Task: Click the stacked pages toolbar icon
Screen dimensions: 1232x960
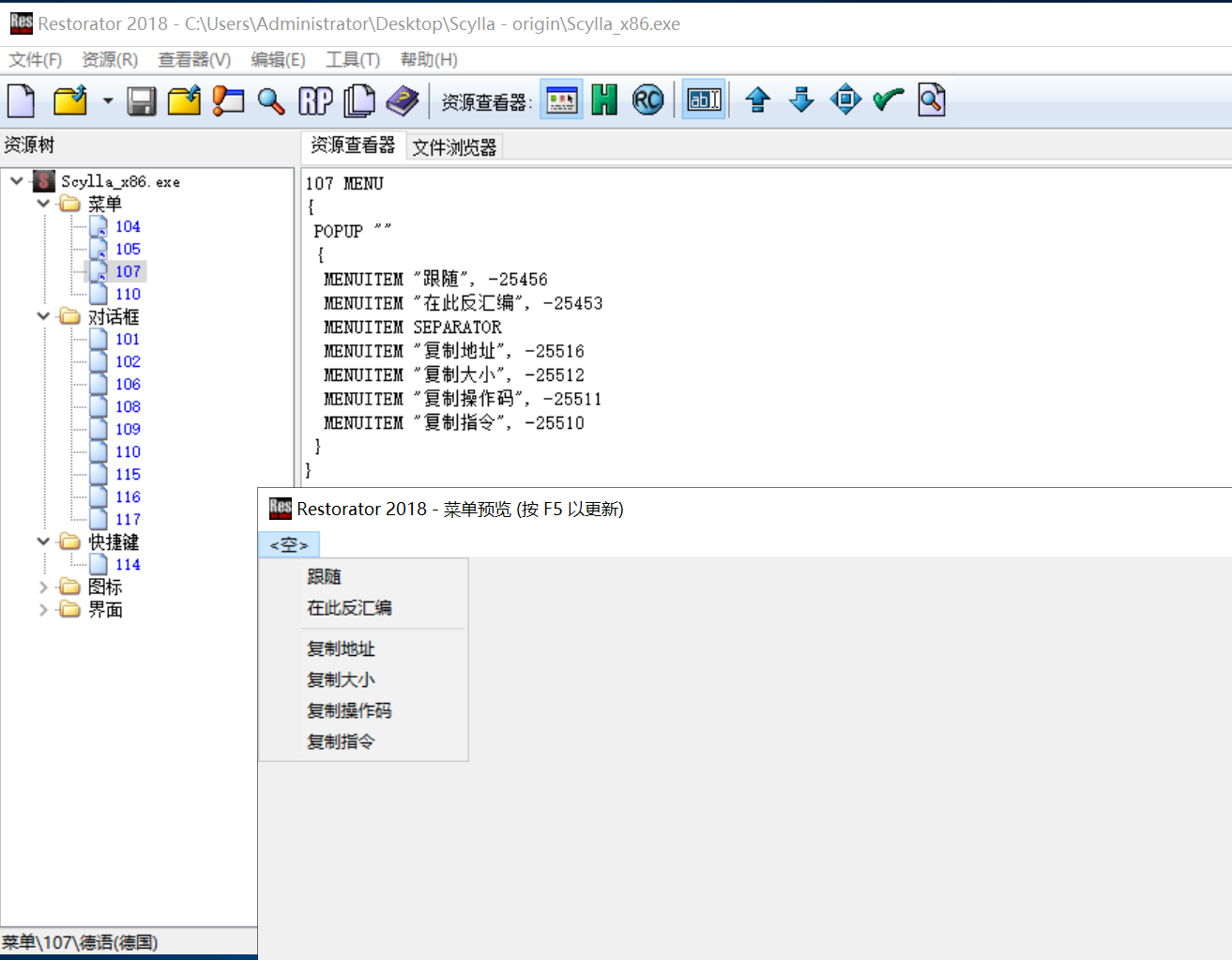Action: click(x=358, y=100)
